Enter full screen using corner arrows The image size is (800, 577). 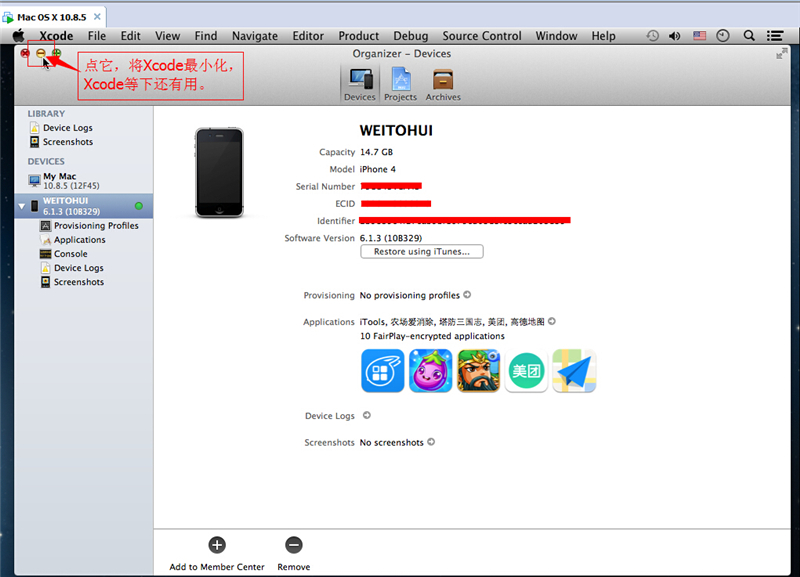click(x=782, y=53)
